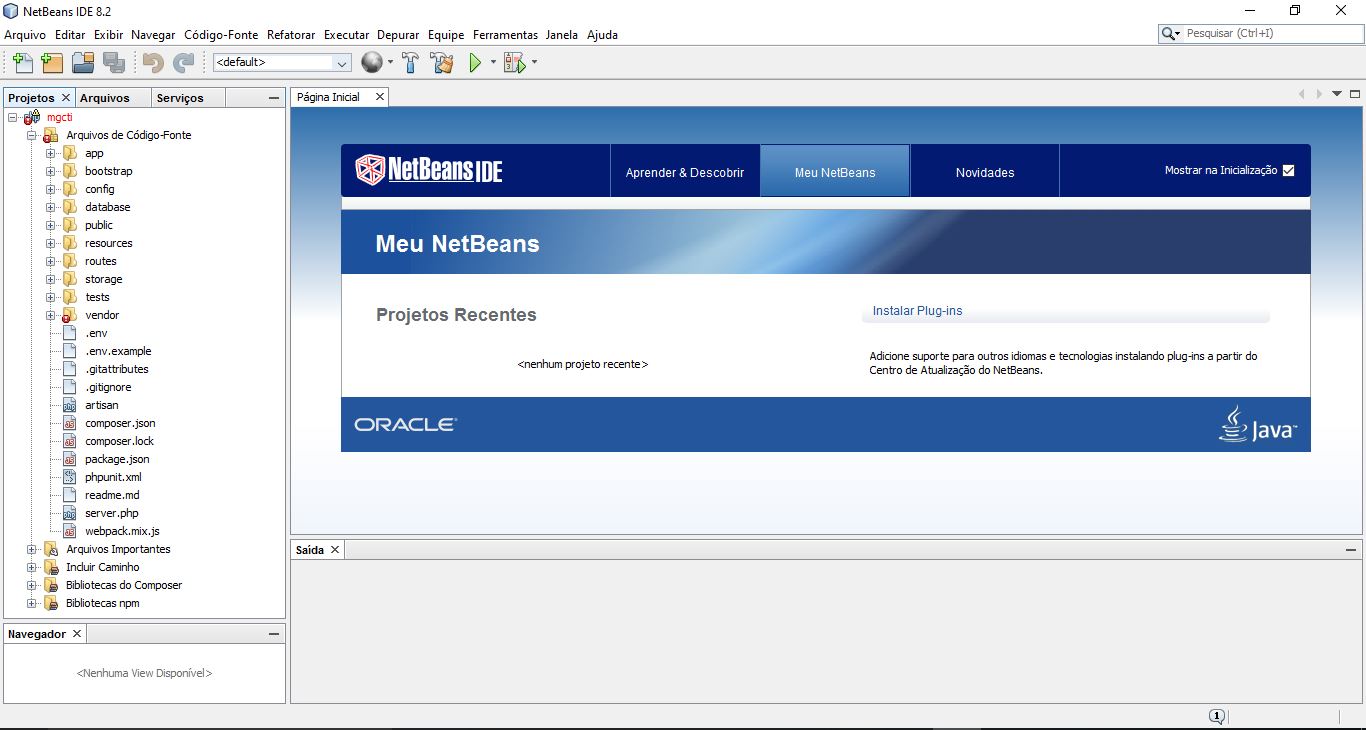Viewport: 1366px width, 730px height.
Task: Open the Ajuda menu
Action: click(x=602, y=34)
